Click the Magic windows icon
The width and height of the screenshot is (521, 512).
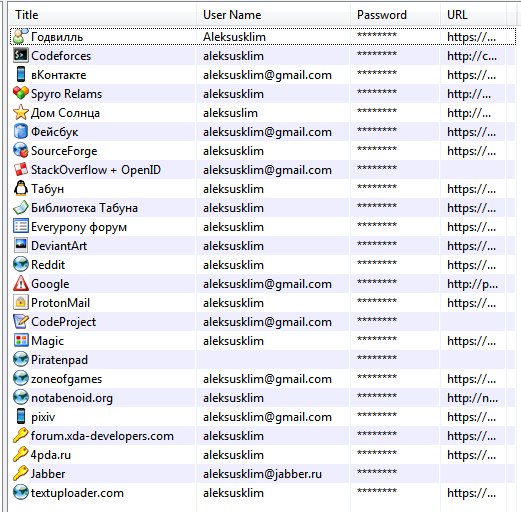pos(21,340)
